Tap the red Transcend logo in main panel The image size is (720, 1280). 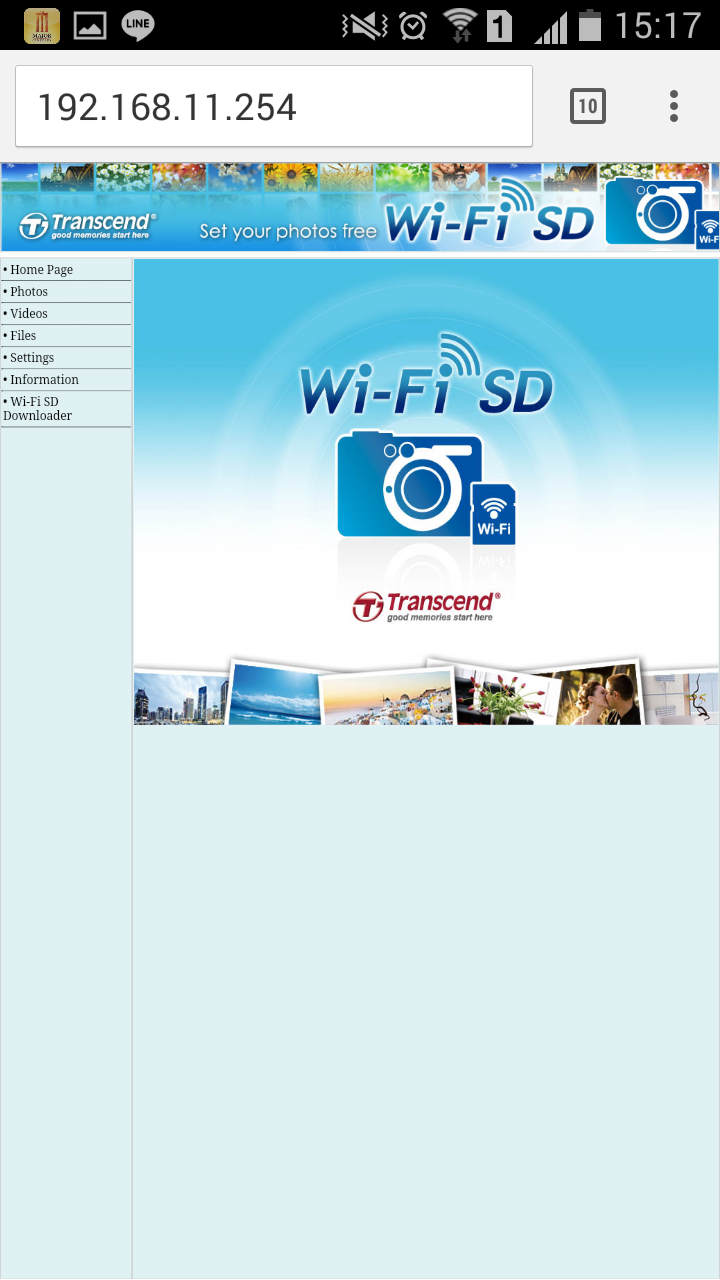point(426,606)
